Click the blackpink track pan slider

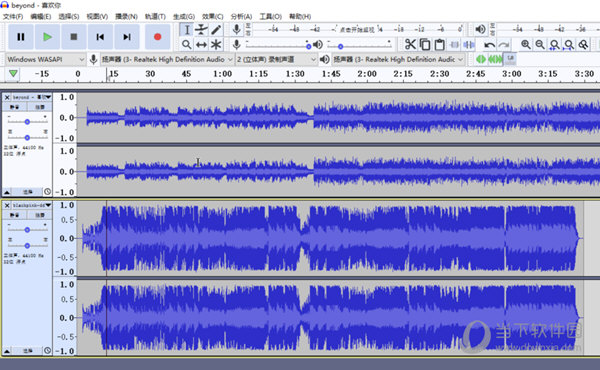[27, 245]
